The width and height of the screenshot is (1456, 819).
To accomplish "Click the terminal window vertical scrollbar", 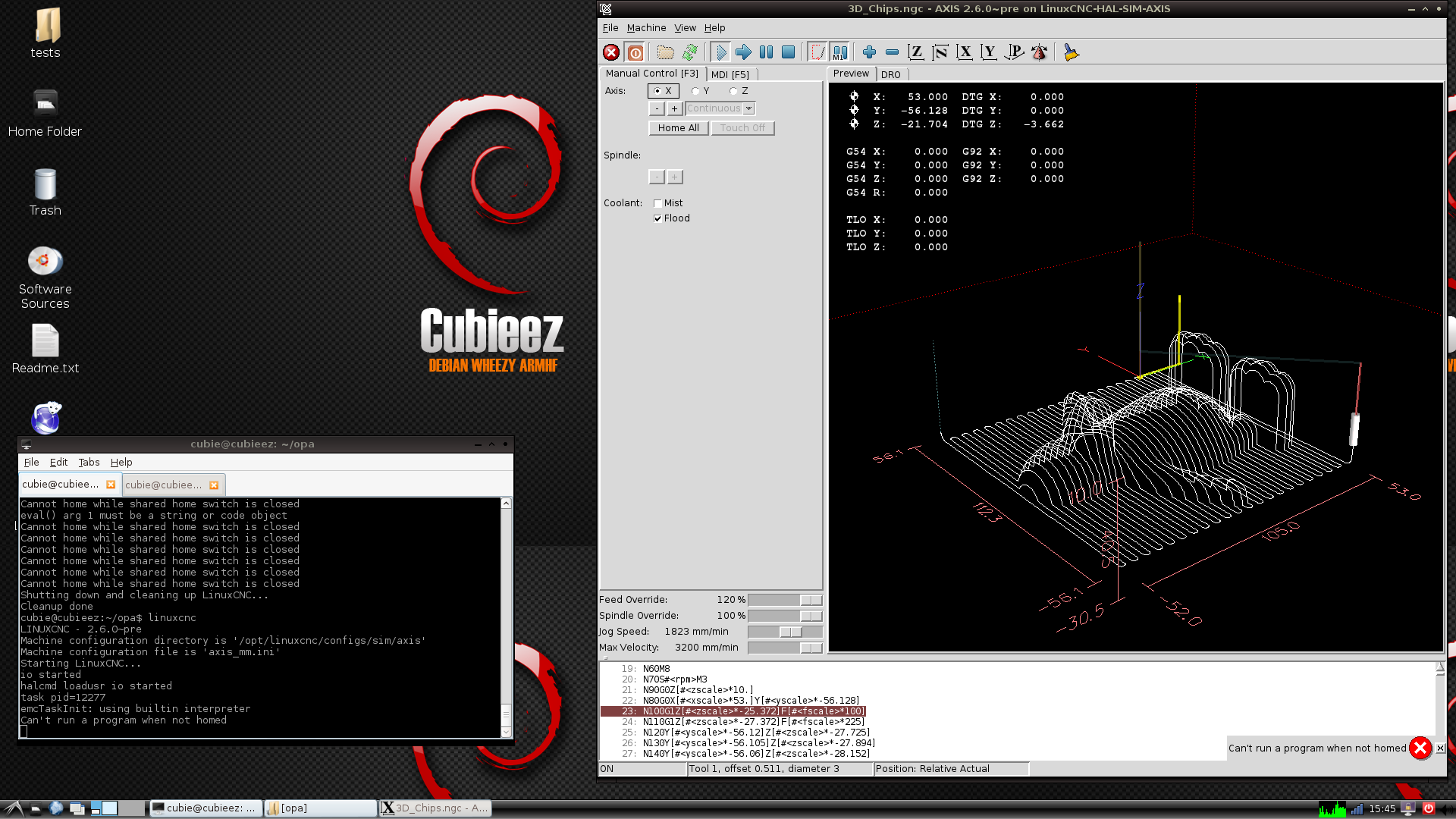I will pos(506,617).
